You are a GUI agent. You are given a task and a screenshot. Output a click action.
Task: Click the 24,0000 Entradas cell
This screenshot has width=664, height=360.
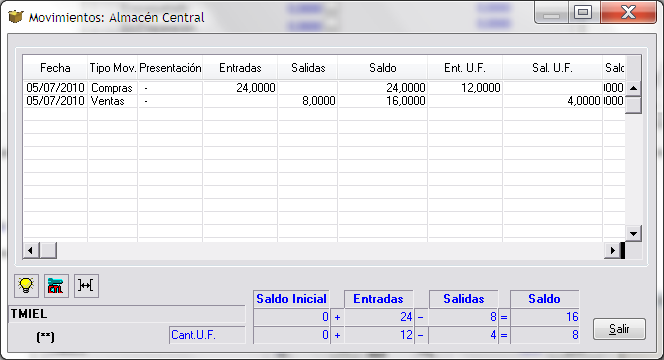coord(240,88)
